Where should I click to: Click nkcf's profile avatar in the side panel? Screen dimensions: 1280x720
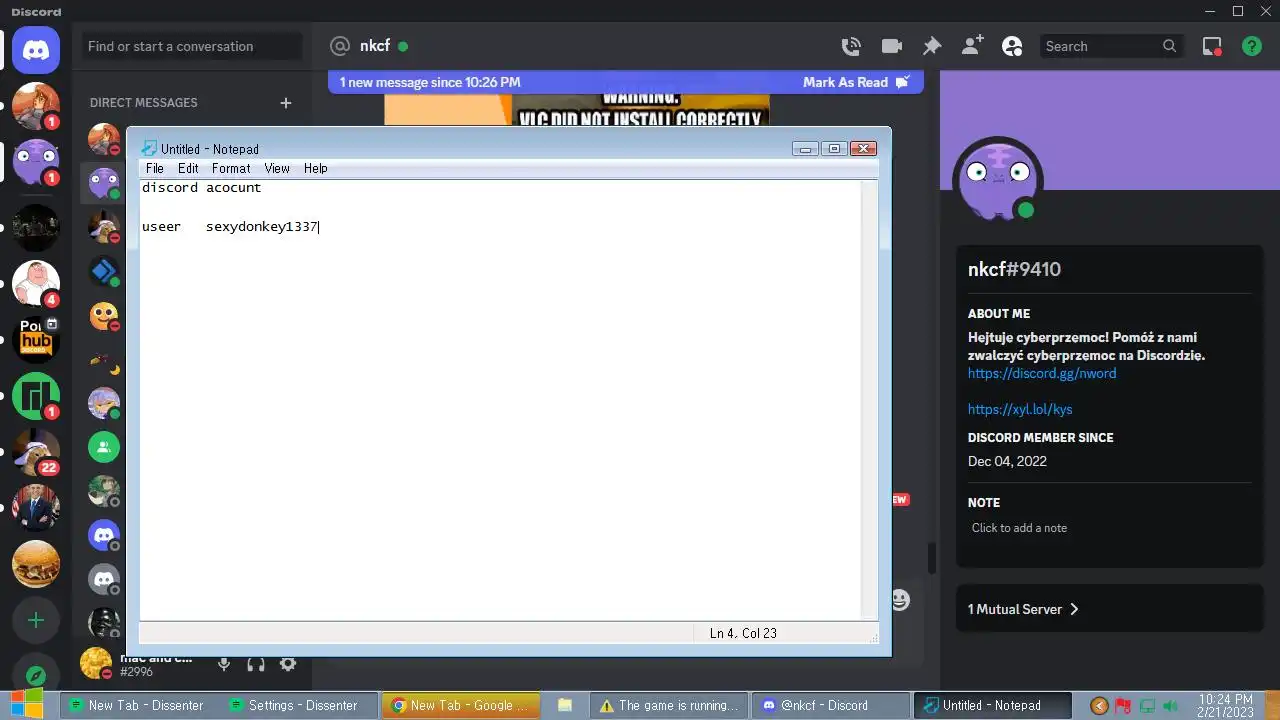(998, 181)
